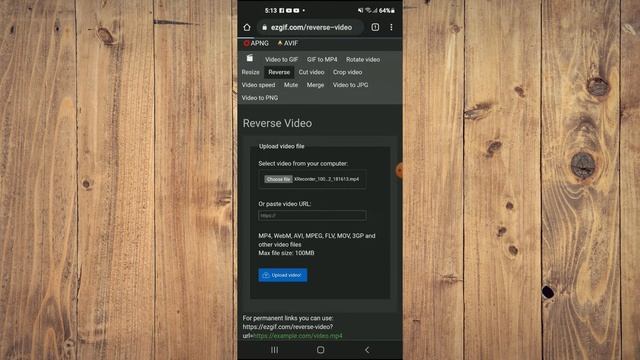The height and width of the screenshot is (360, 640).
Task: Click the Max file size: 100MB text
Action: coord(286,253)
